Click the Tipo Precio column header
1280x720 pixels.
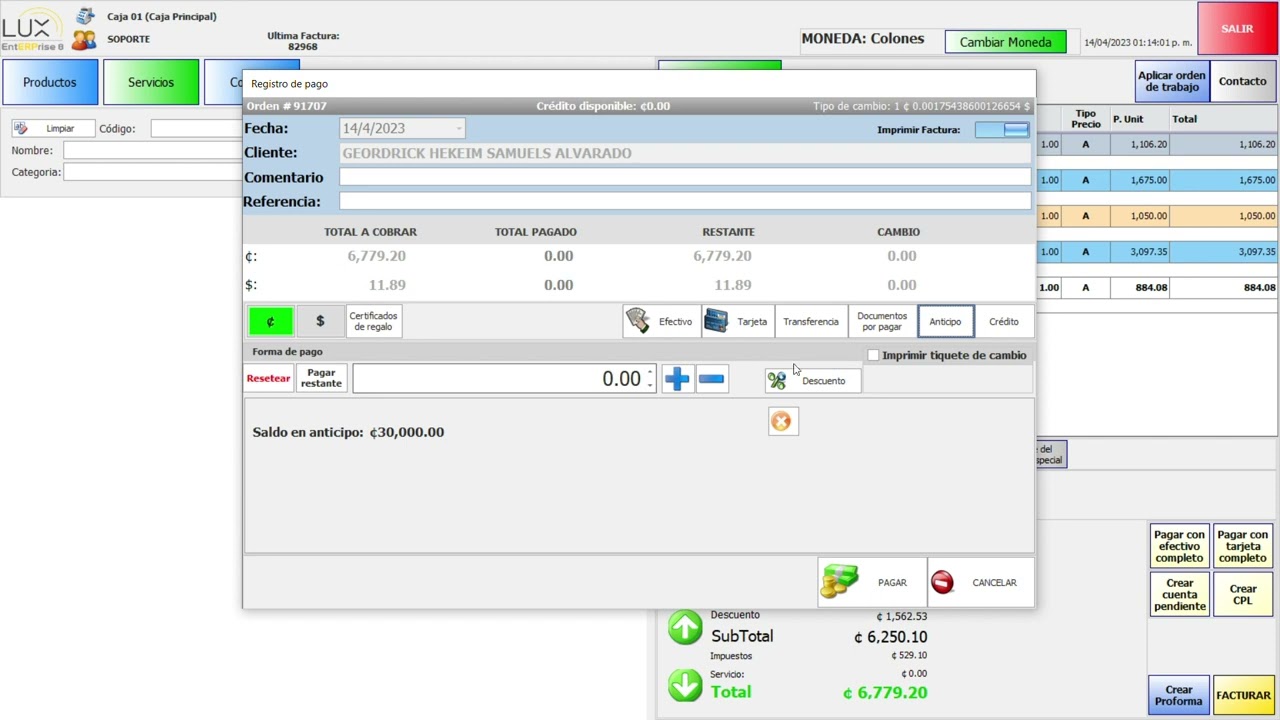click(x=1085, y=119)
